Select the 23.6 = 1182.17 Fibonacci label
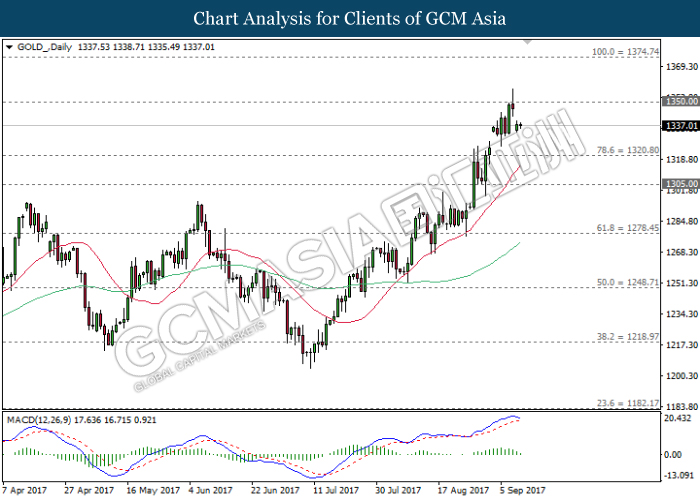 [x=624, y=402]
